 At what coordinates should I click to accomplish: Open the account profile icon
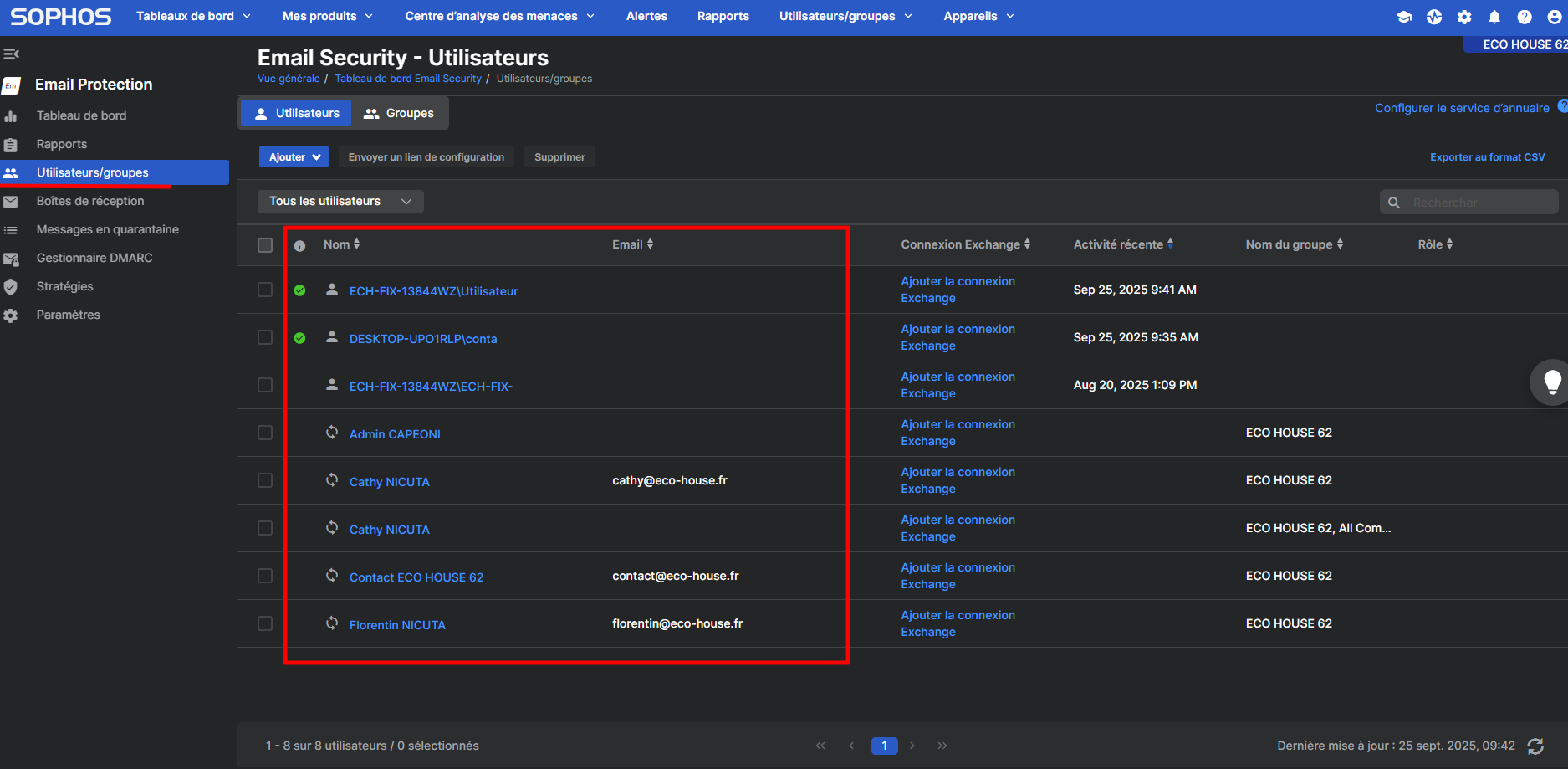tap(1555, 17)
